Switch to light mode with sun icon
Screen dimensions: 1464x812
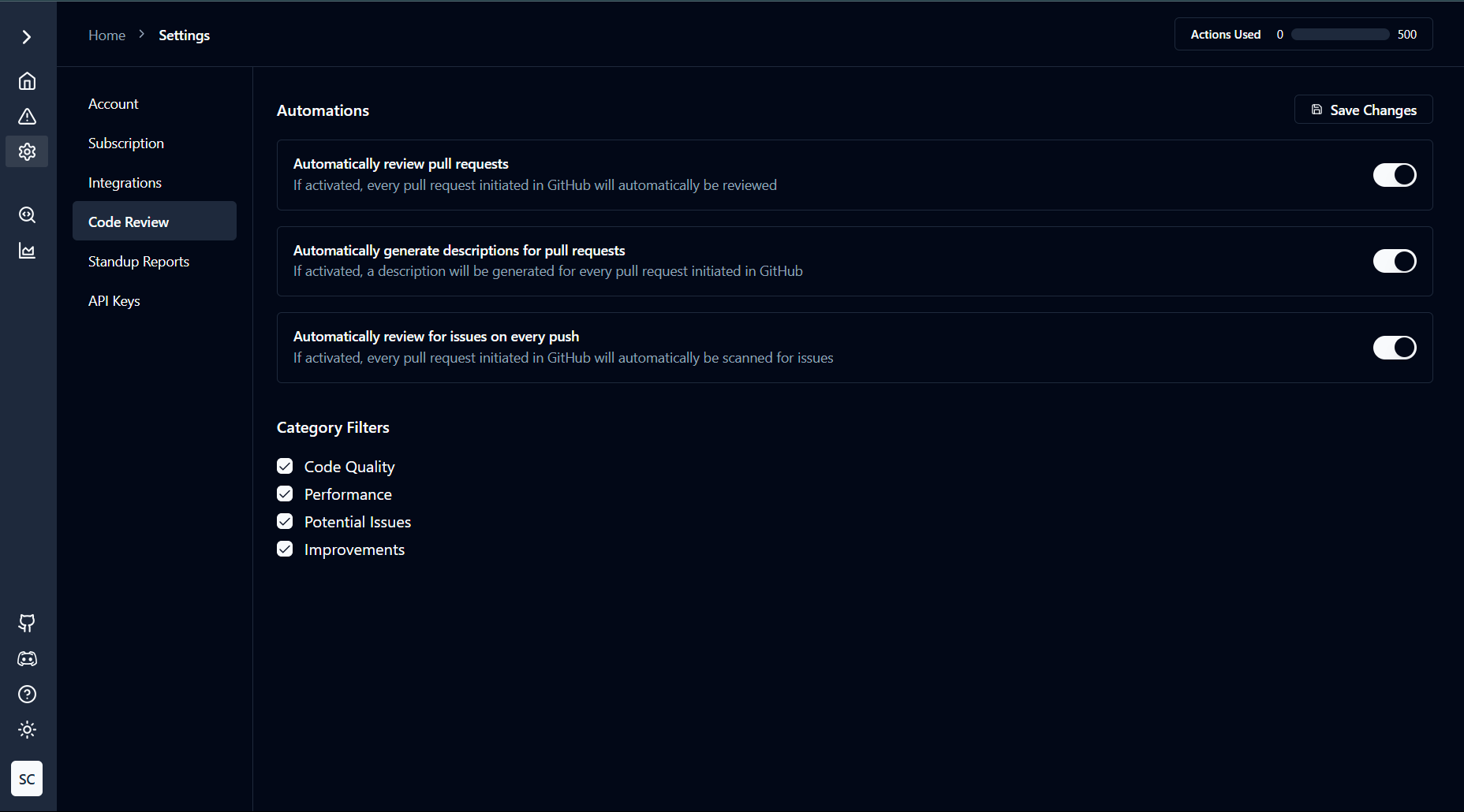[x=27, y=730]
